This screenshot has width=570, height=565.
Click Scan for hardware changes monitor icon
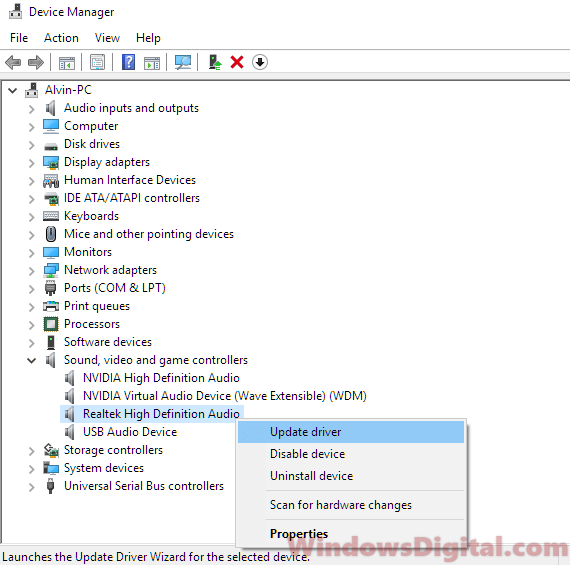183,62
